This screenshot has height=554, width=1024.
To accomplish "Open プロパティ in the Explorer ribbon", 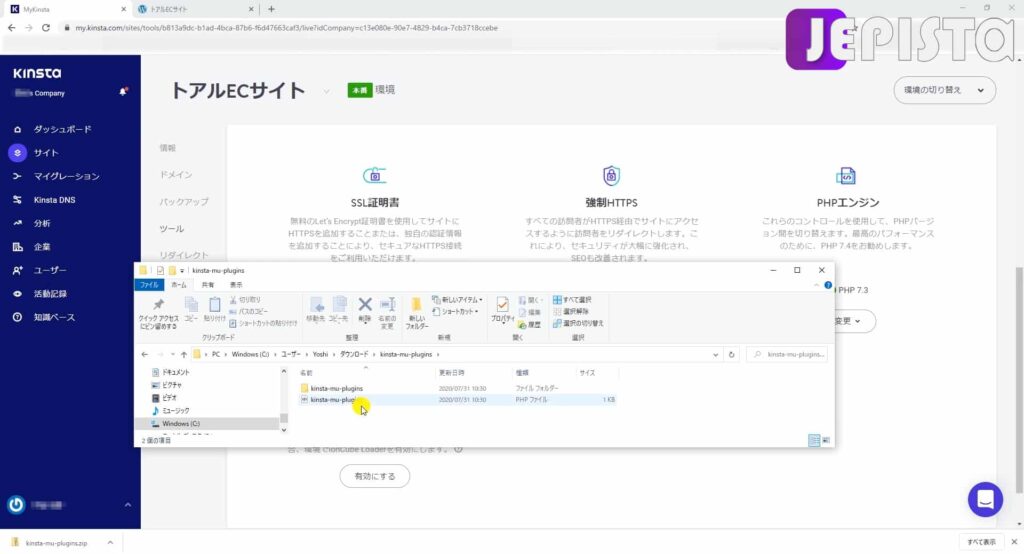I will click(502, 310).
